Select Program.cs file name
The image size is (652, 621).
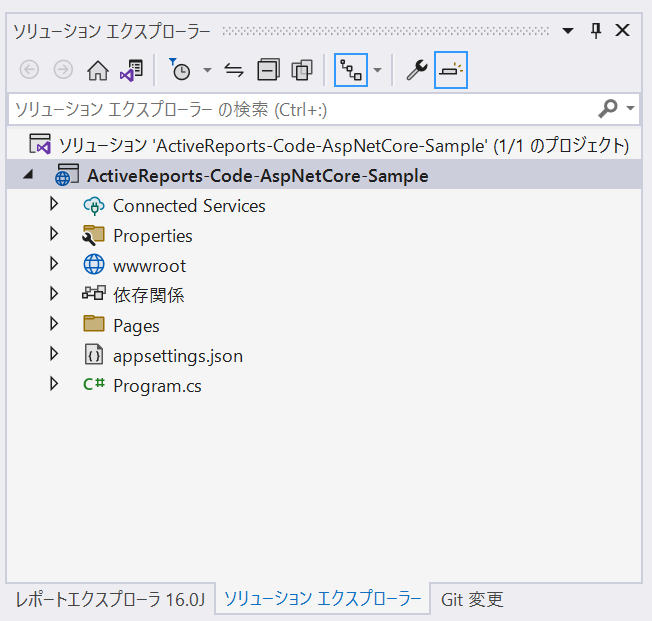(x=157, y=386)
